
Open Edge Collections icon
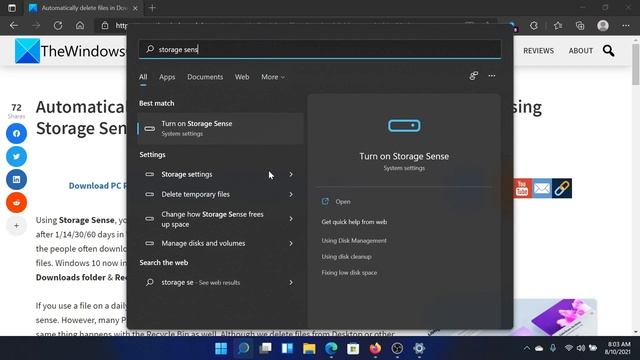coord(580,25)
